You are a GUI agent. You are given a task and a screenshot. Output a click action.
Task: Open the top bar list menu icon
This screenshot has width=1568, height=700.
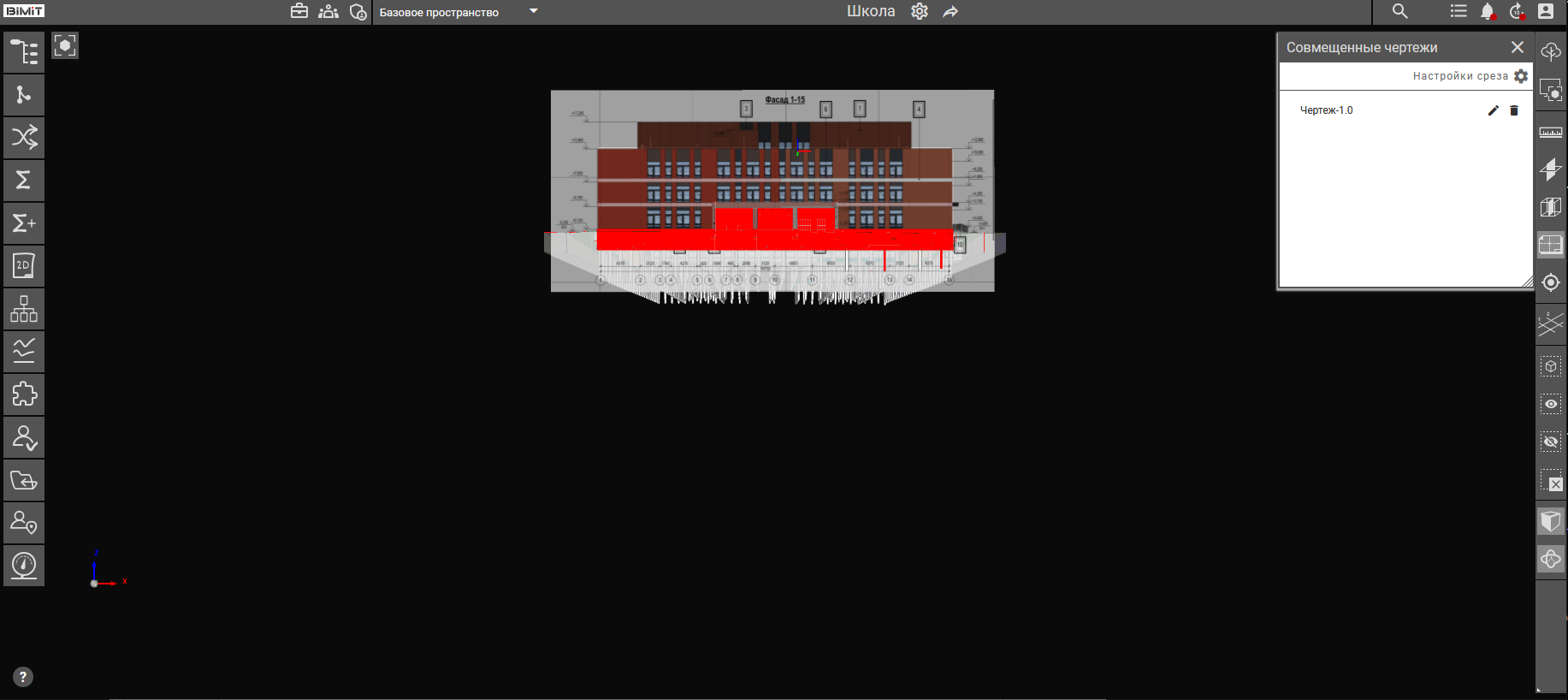coord(1459,11)
